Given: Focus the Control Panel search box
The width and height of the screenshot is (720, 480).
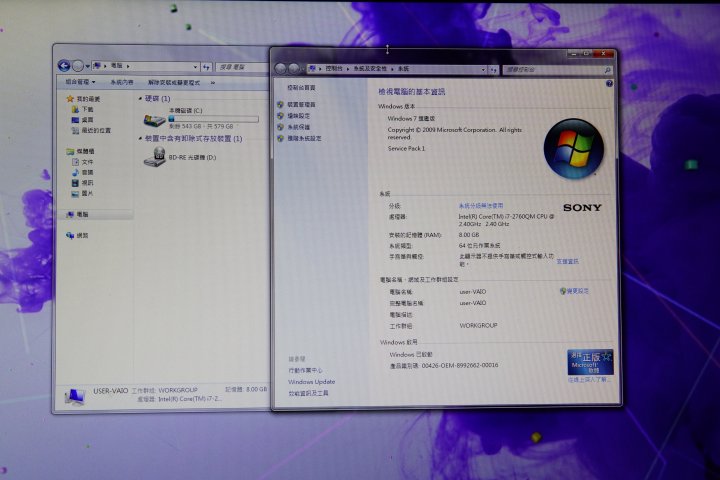Looking at the screenshot, I should pyautogui.click(x=553, y=70).
